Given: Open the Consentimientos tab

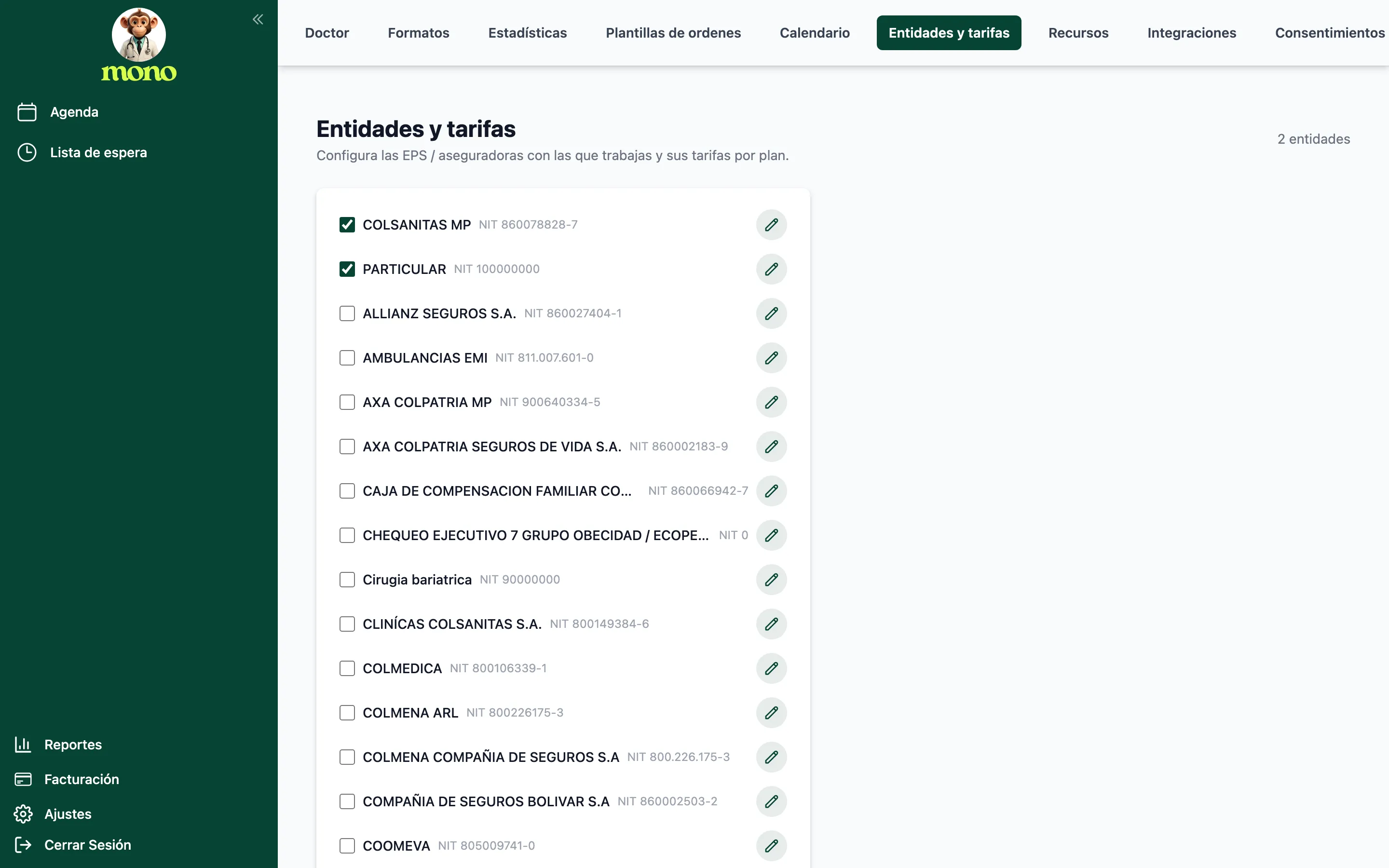Looking at the screenshot, I should (1329, 33).
